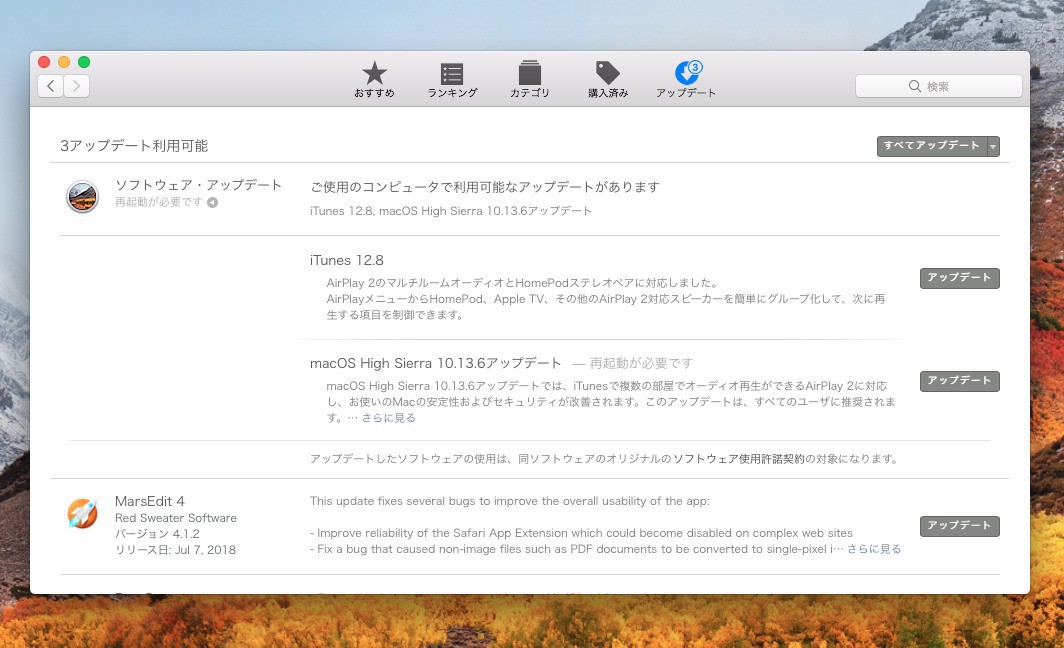Image resolution: width=1064 pixels, height=648 pixels.
Task: Open the カテゴリ (Categories) tab
Action: pos(529,79)
